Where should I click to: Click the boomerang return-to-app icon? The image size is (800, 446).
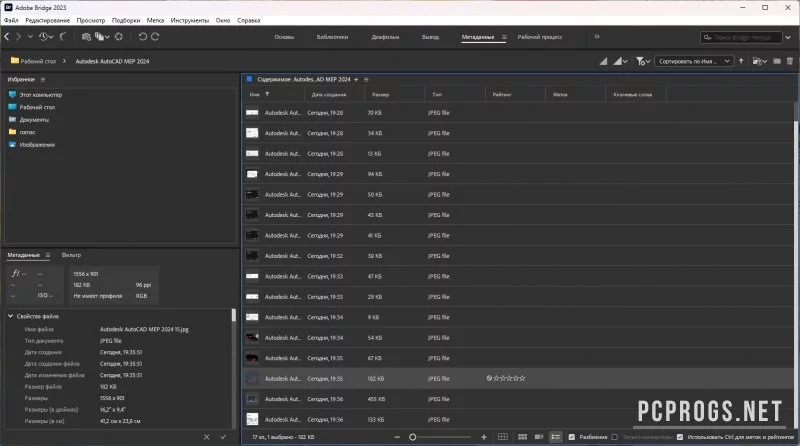pyautogui.click(x=62, y=37)
